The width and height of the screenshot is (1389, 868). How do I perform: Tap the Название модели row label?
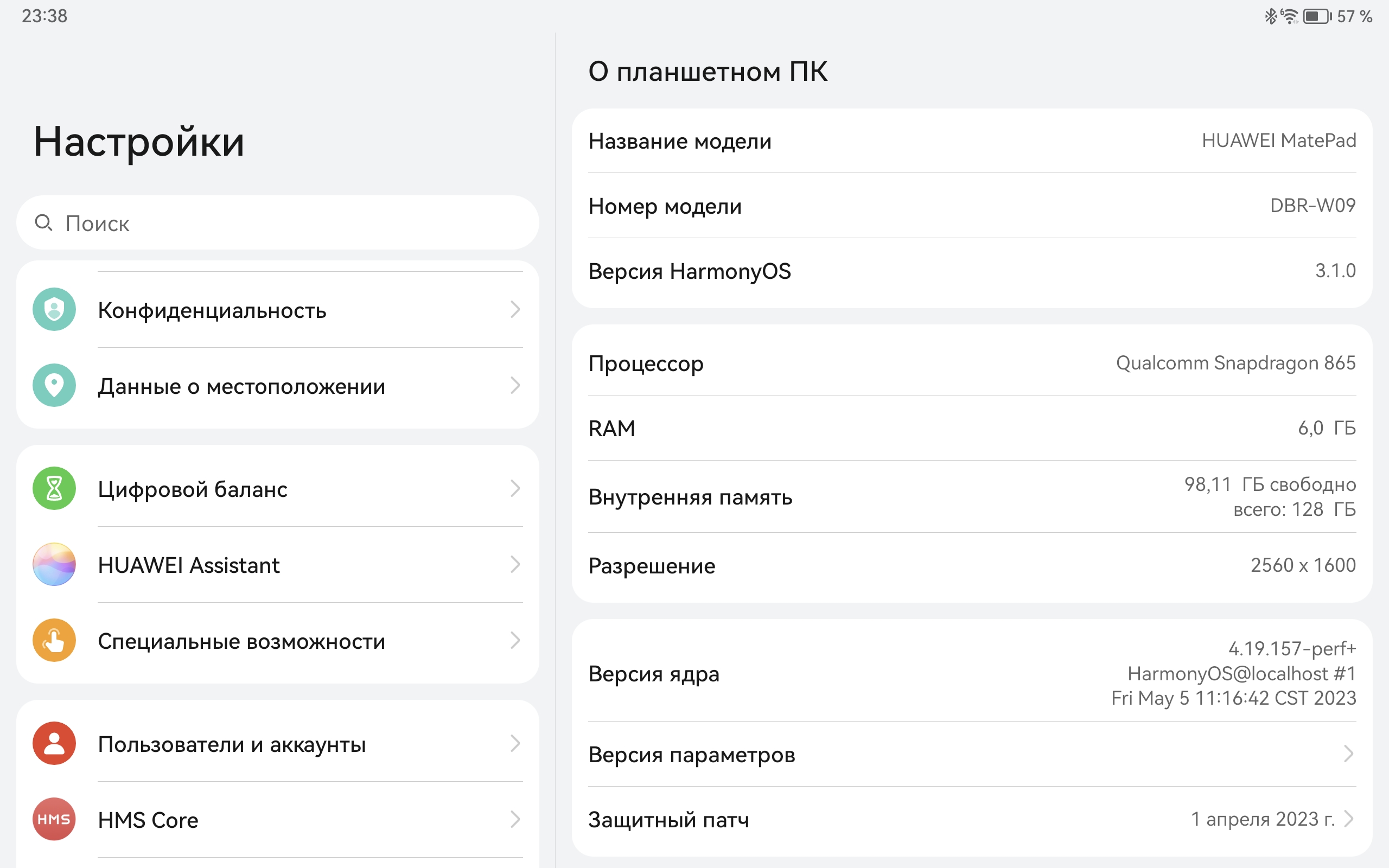click(679, 141)
